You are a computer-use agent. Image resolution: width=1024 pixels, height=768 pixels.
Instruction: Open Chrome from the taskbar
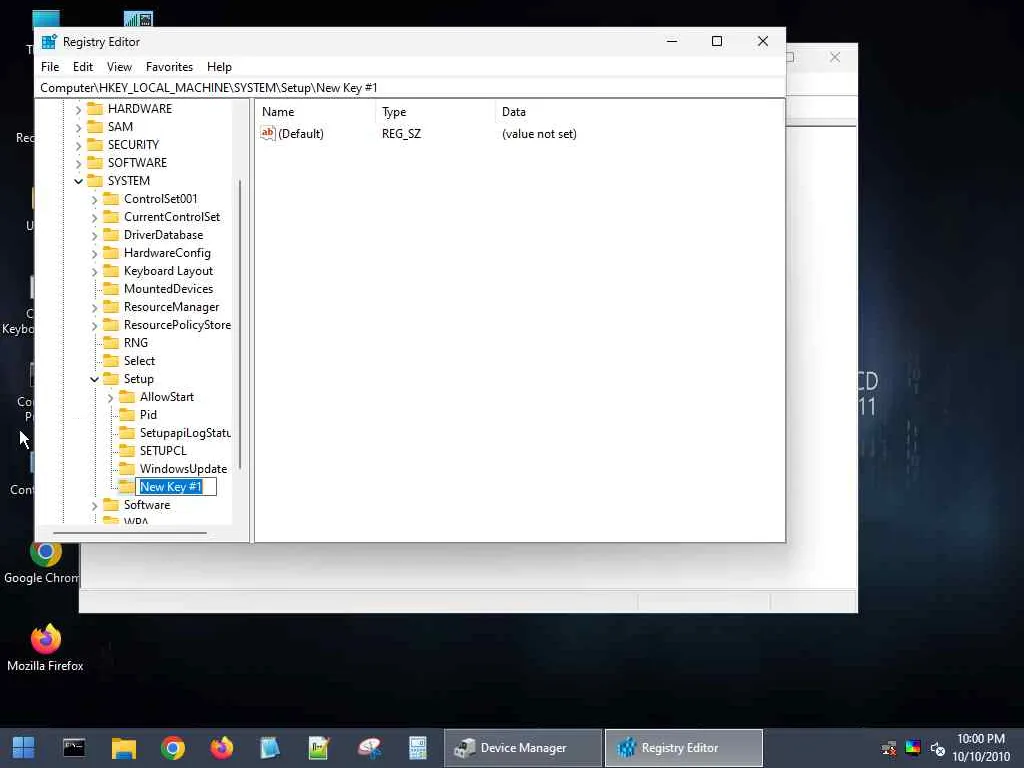point(173,748)
